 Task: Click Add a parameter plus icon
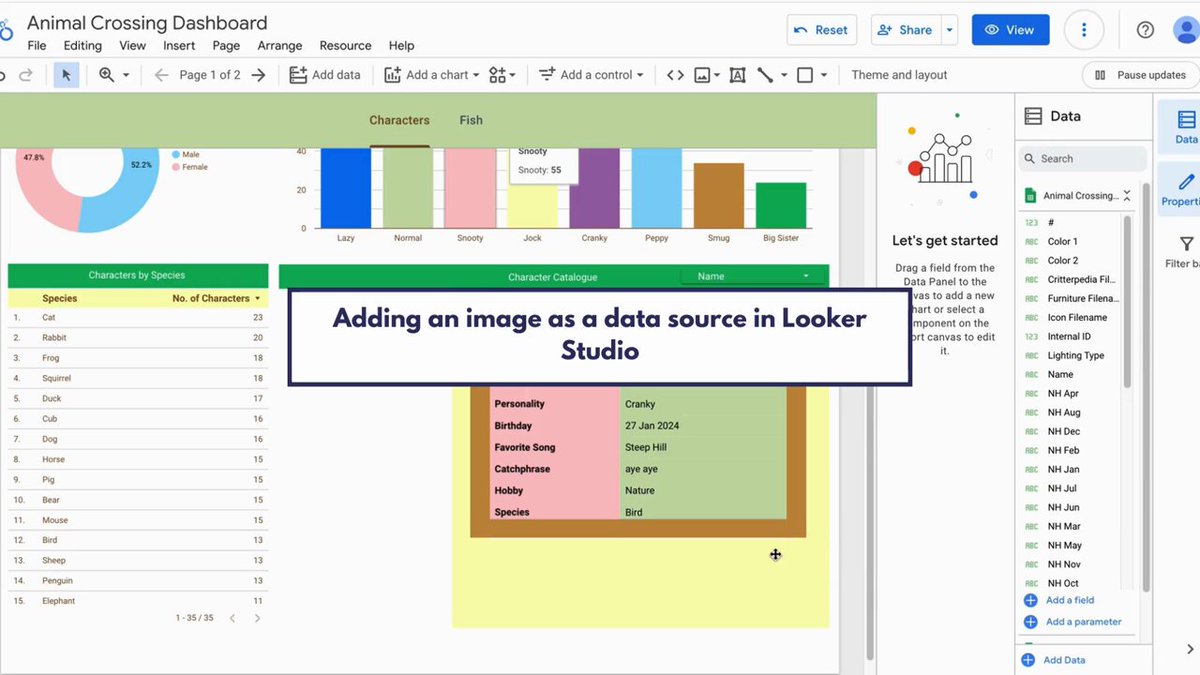pos(1031,622)
